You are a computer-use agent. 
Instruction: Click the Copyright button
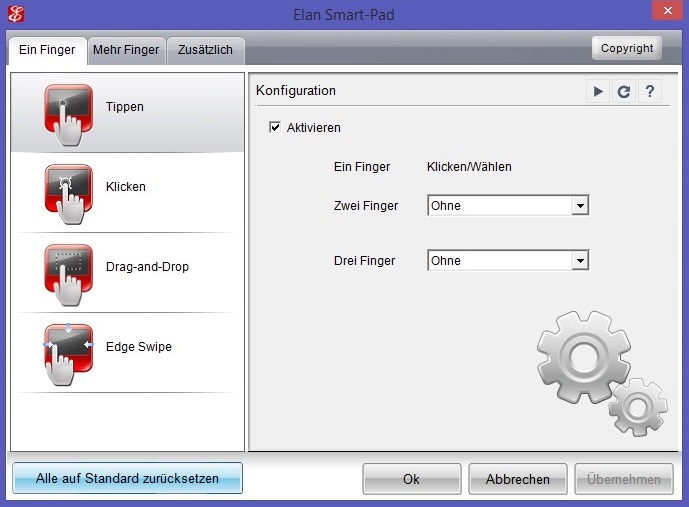coord(627,48)
